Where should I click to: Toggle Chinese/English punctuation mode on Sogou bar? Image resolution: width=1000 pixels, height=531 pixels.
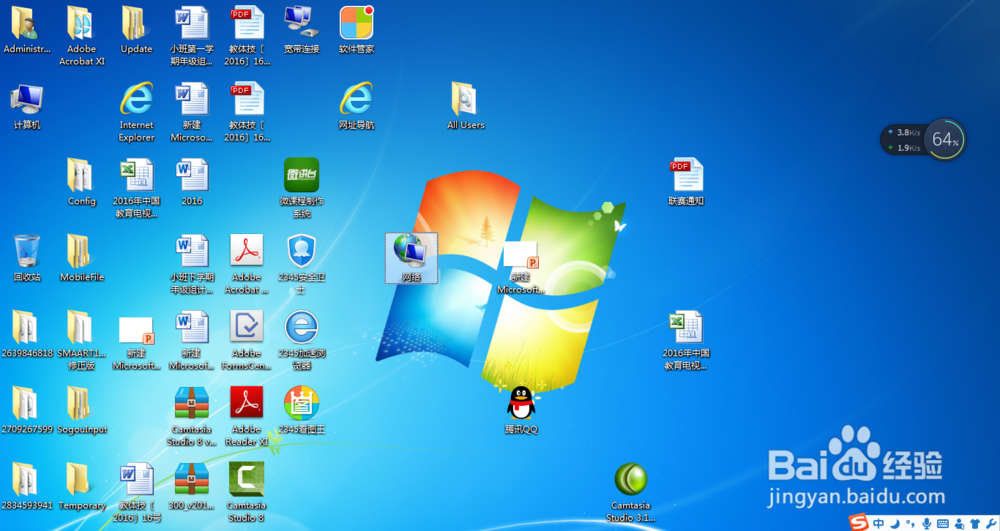coord(910,523)
